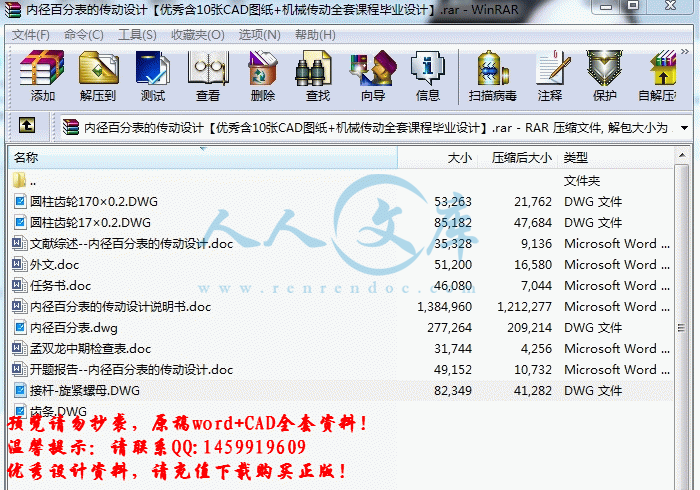
Task: Click the 自解压 (SFX) toolbar icon
Action: coord(663,68)
